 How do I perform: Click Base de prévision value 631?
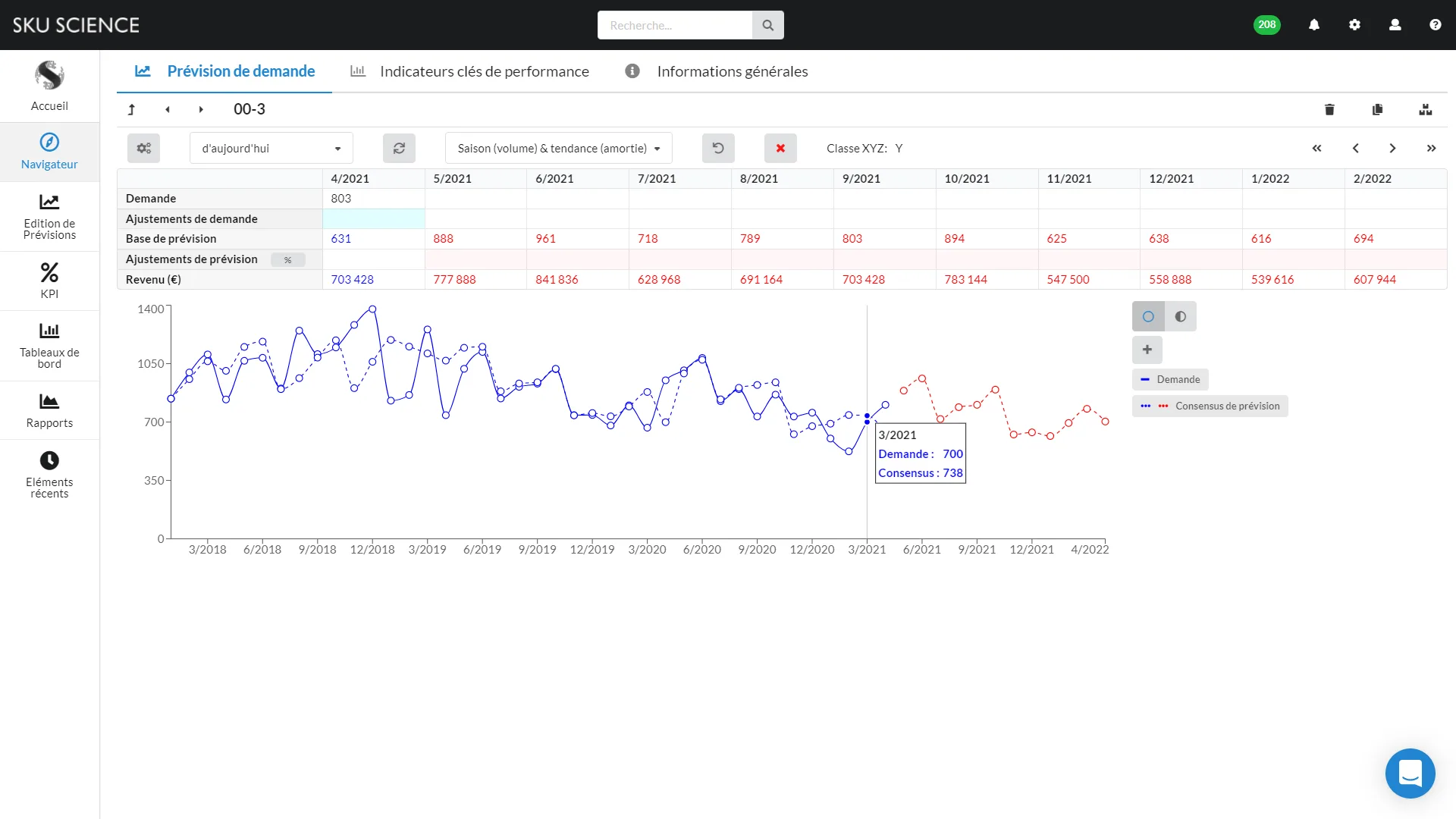point(341,239)
